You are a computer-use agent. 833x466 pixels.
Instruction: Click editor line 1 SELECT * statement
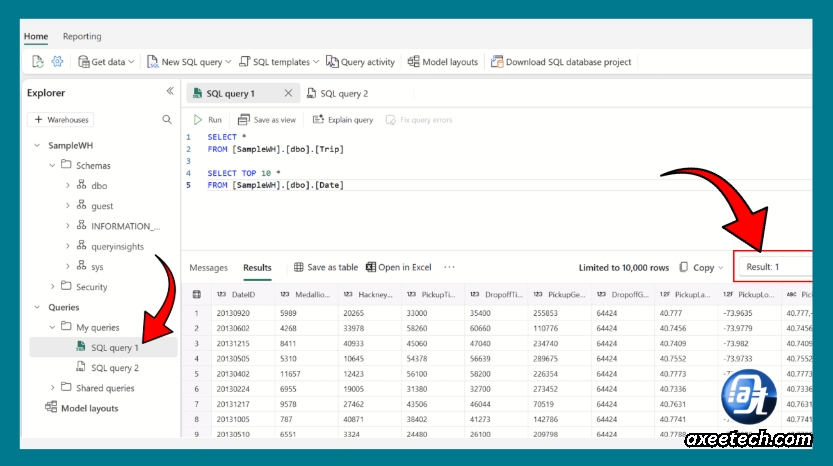[x=227, y=137]
